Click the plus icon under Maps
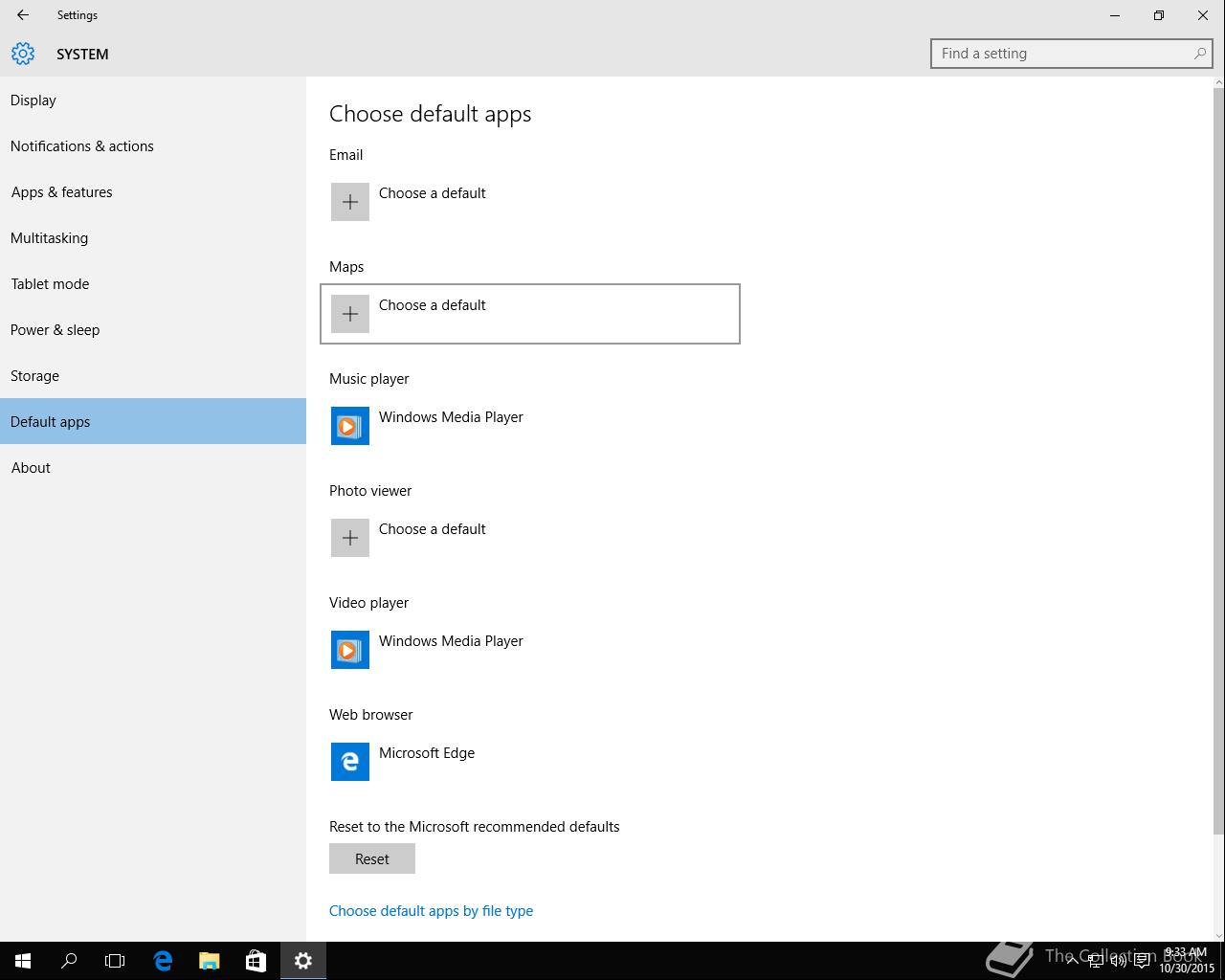This screenshot has width=1225, height=980. click(x=350, y=314)
